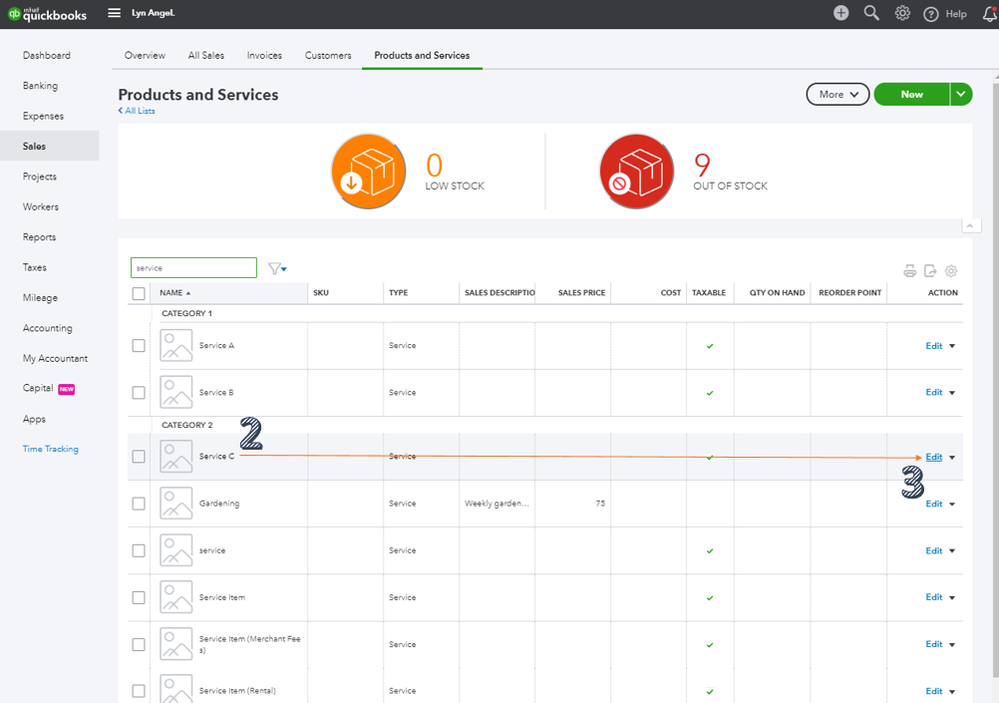Check Service Item (Rental) row checkbox
999x703 pixels.
pyautogui.click(x=138, y=691)
